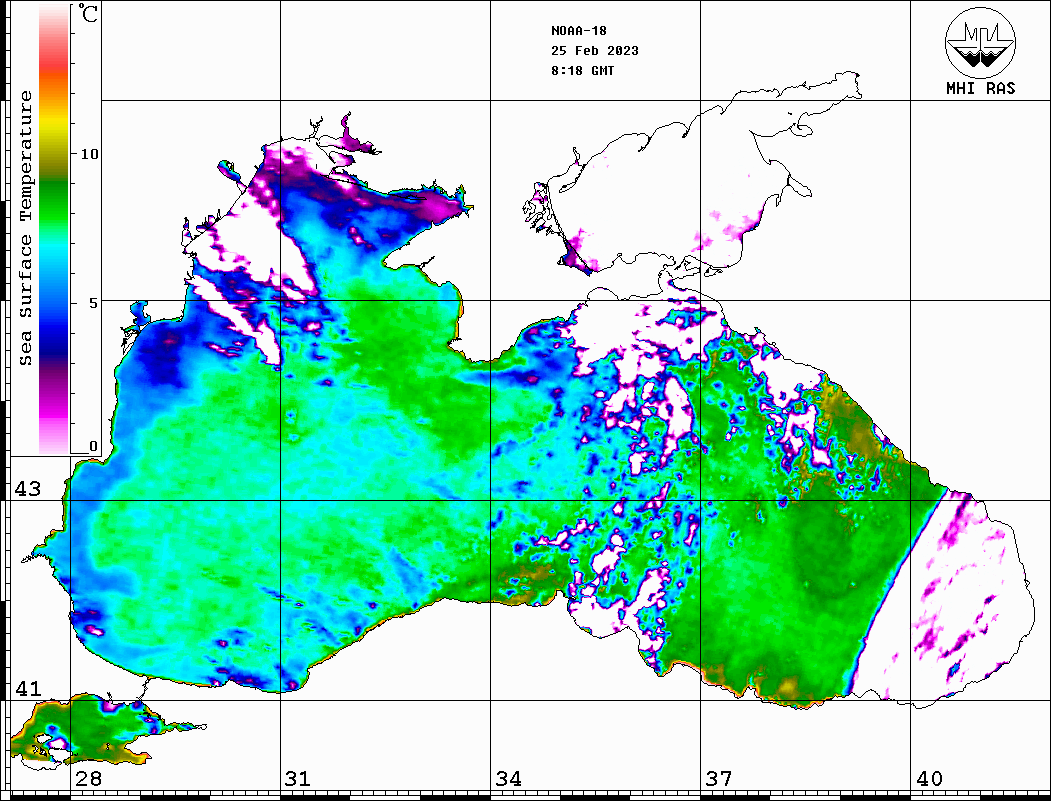Click the 'NOAA-18' satellite label

578,30
